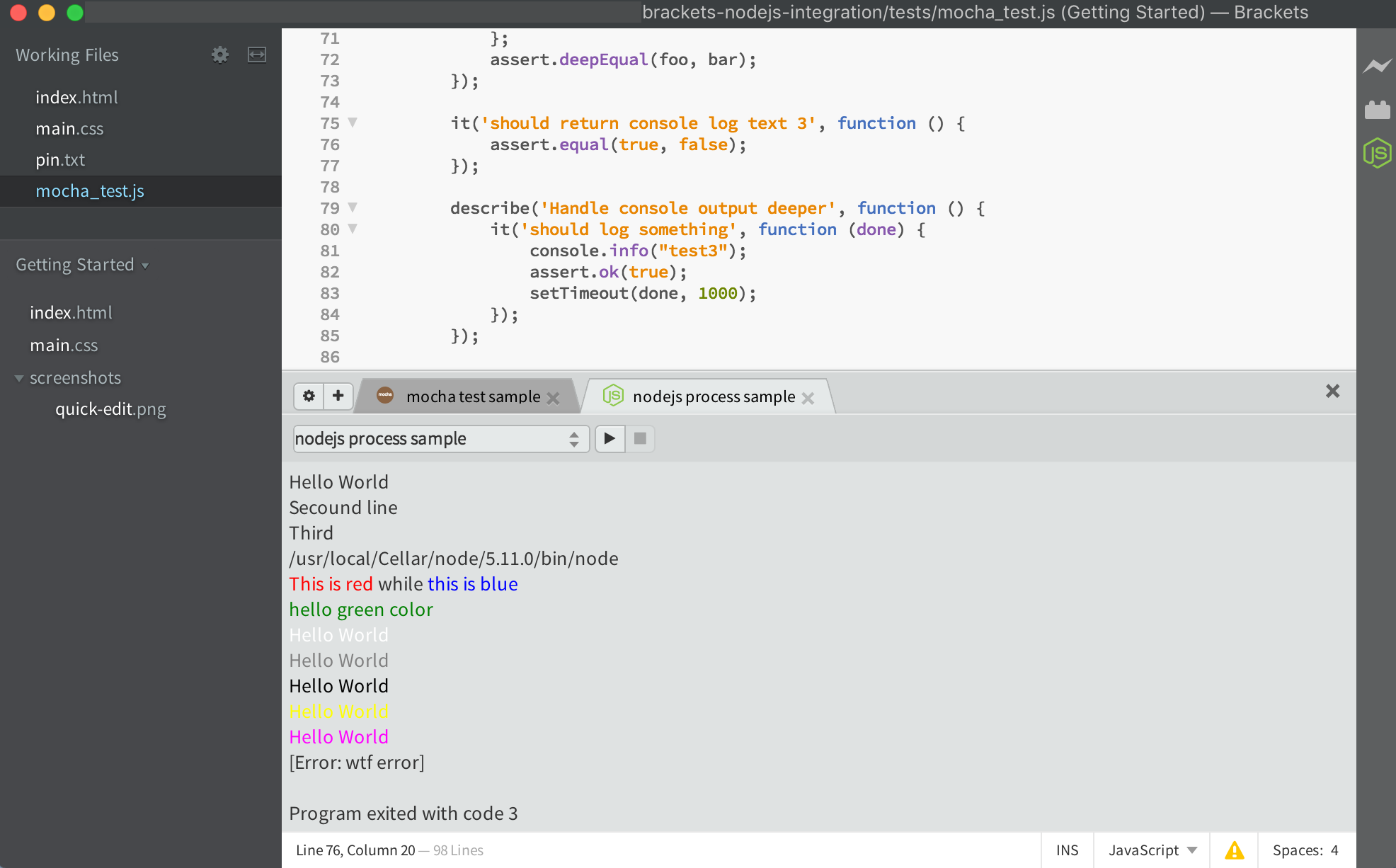The width and height of the screenshot is (1396, 868).
Task: Switch to mocha test sample tab
Action: (x=472, y=396)
